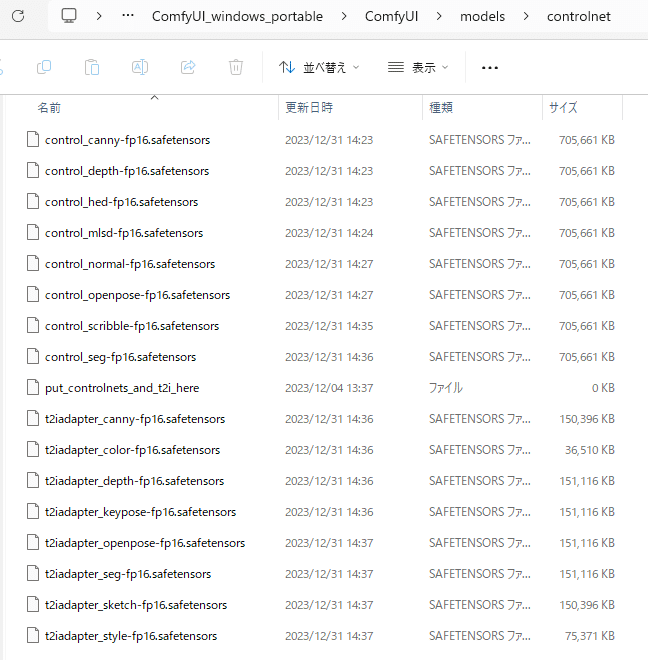The height and width of the screenshot is (660, 648).
Task: Sort by 名前 column header
Action: click(x=49, y=108)
